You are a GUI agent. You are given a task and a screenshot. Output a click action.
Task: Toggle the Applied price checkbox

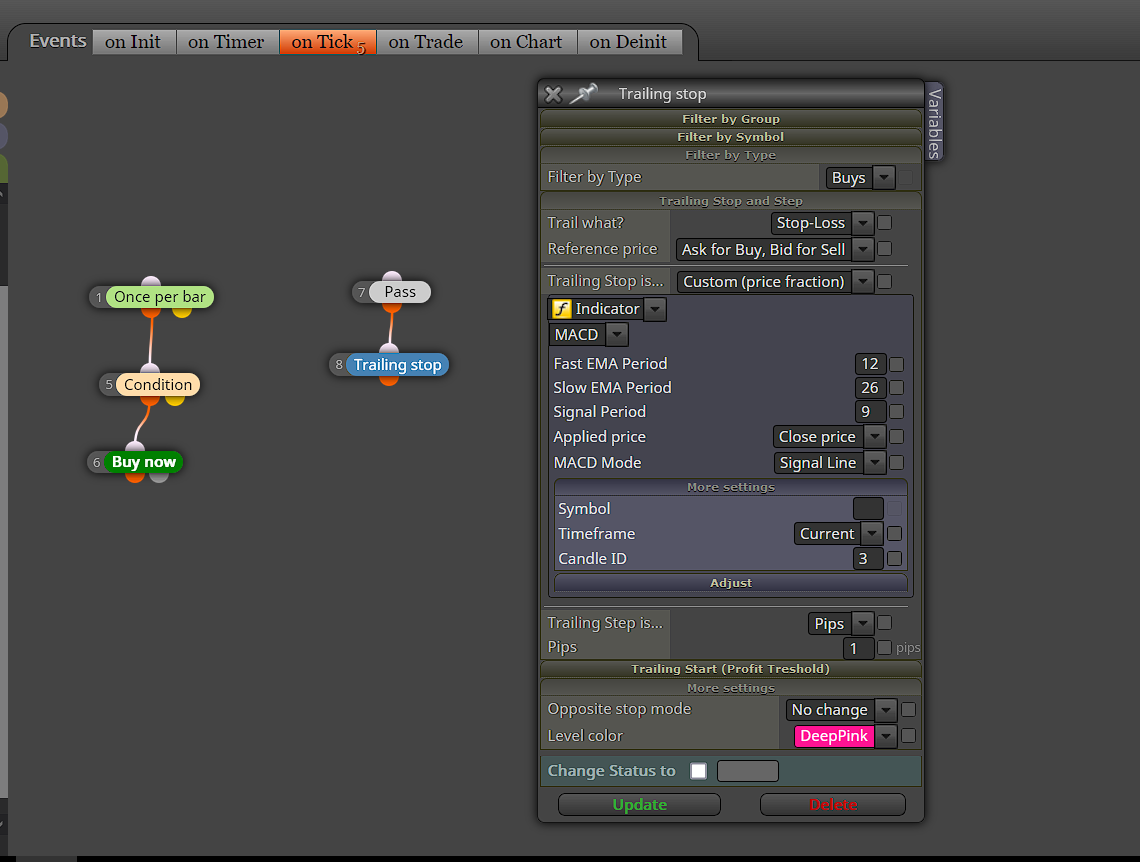pos(897,436)
